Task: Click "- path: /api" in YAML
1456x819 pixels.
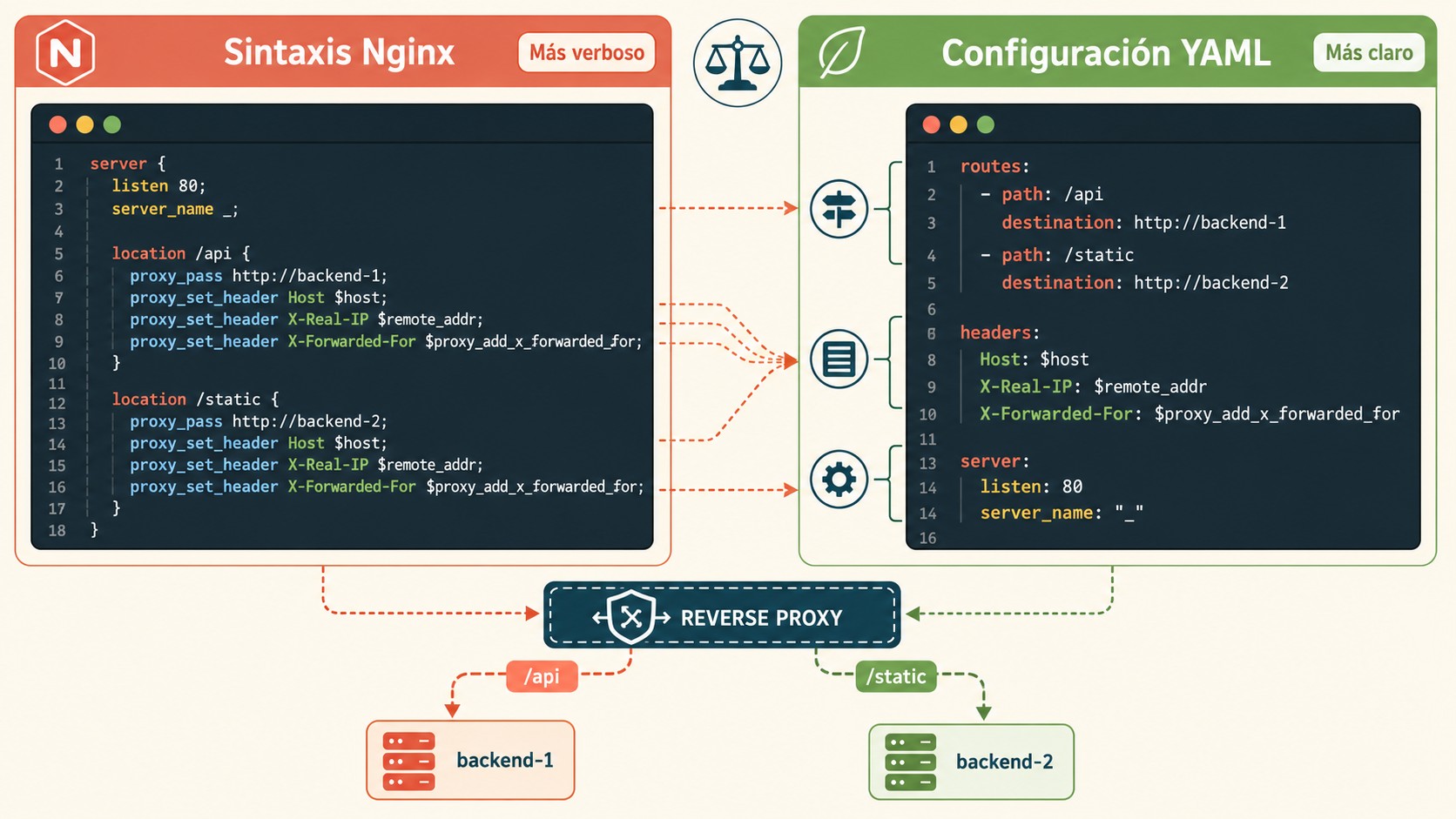Action: 1041,194
